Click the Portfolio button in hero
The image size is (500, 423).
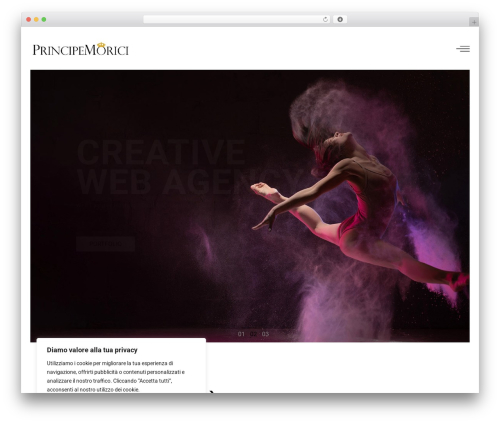pos(106,244)
